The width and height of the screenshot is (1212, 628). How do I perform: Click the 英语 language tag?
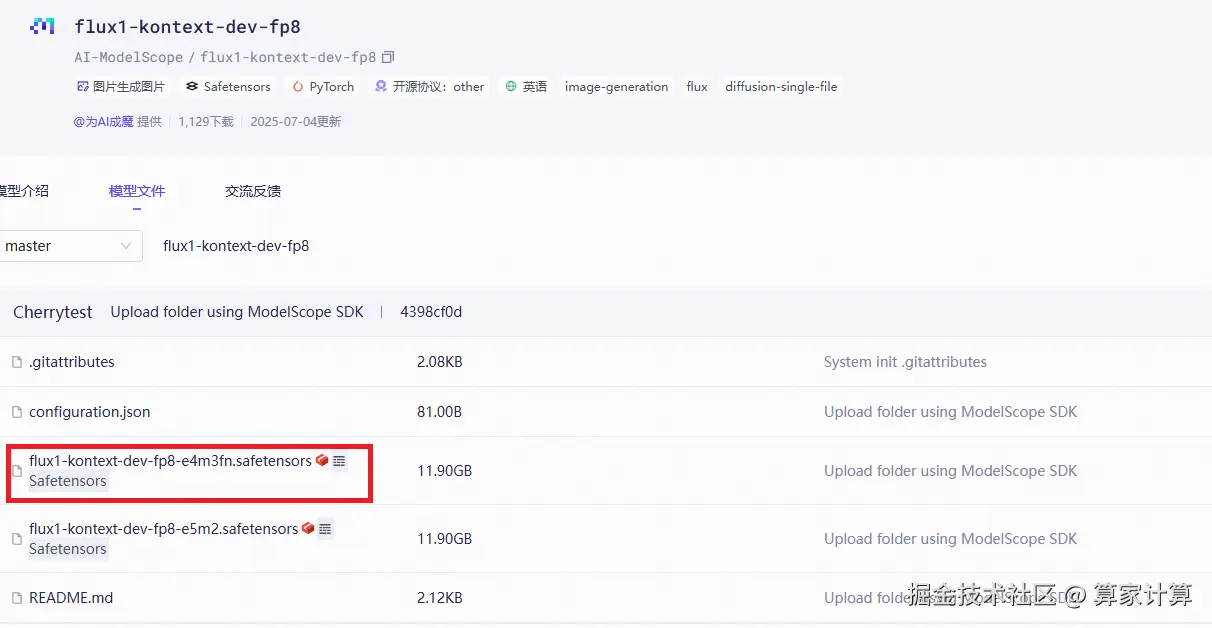pyautogui.click(x=526, y=87)
